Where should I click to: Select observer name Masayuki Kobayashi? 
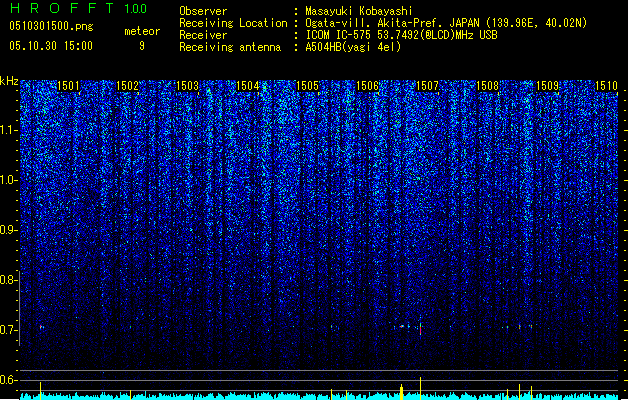359,11
